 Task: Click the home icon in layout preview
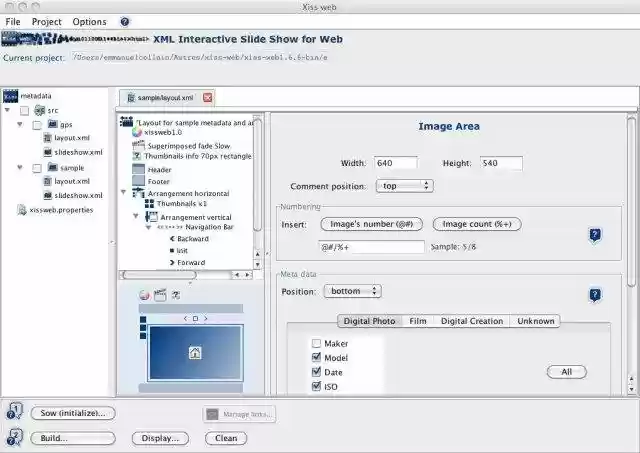[x=195, y=353]
